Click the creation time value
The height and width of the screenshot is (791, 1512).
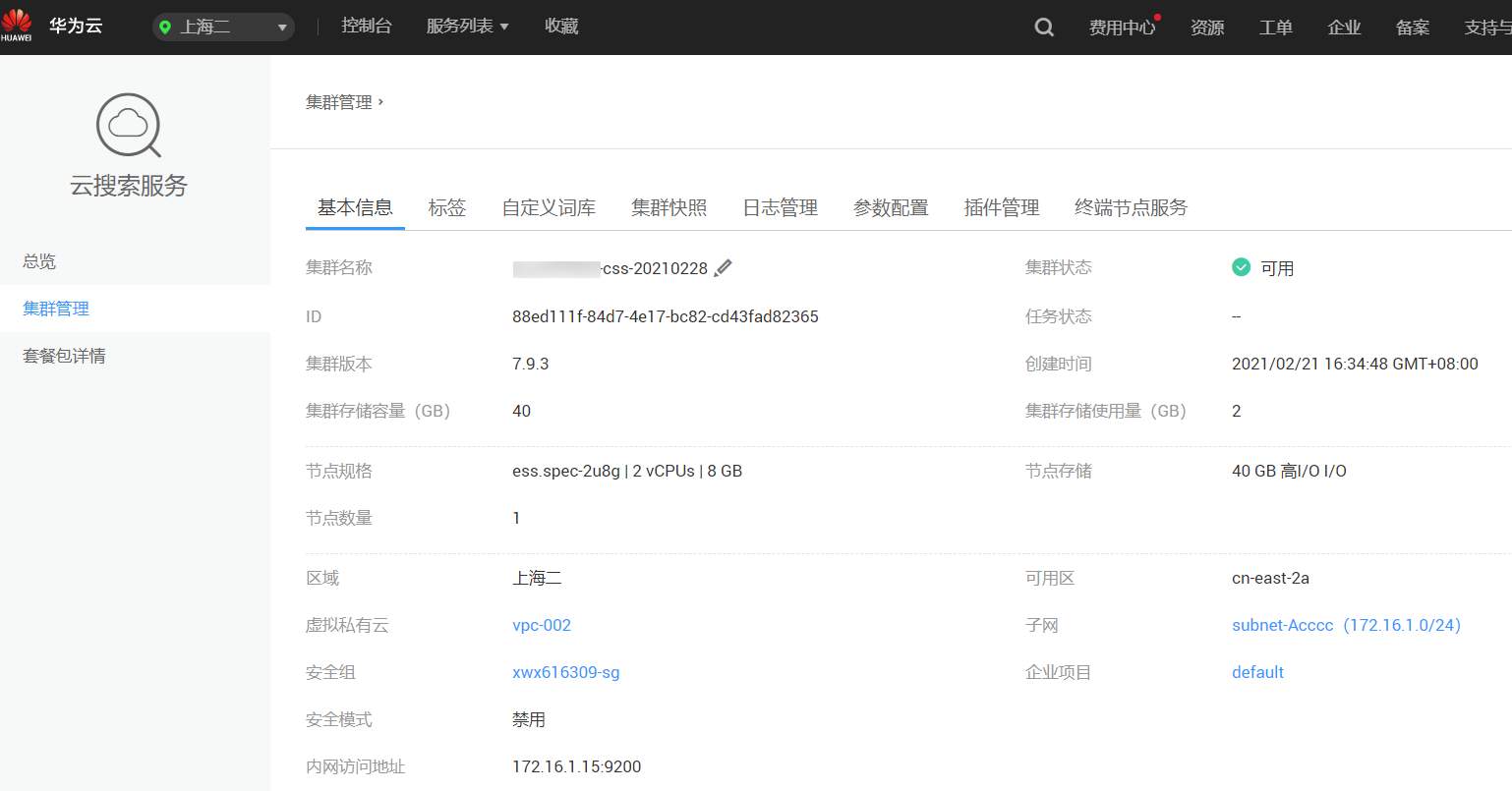pyautogui.click(x=1355, y=364)
